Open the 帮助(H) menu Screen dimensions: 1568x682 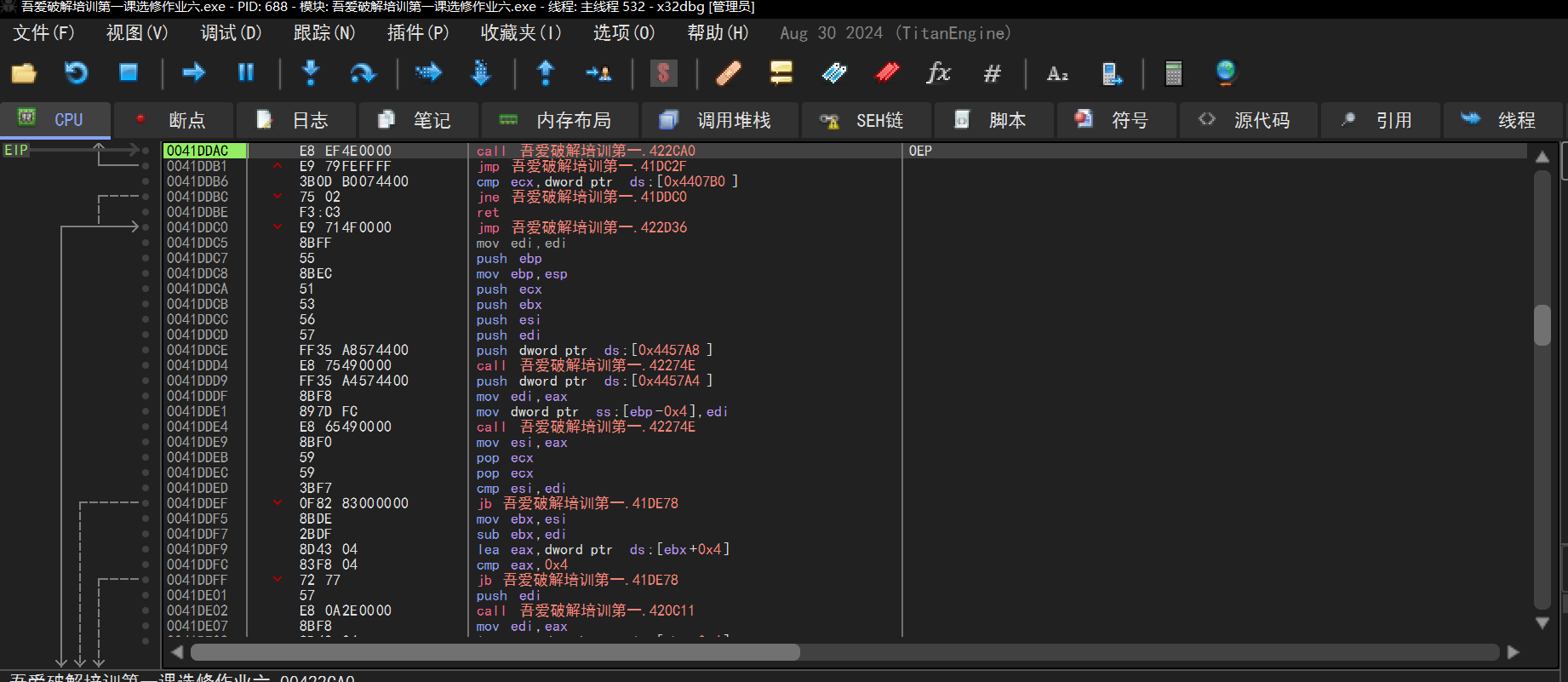tap(718, 33)
